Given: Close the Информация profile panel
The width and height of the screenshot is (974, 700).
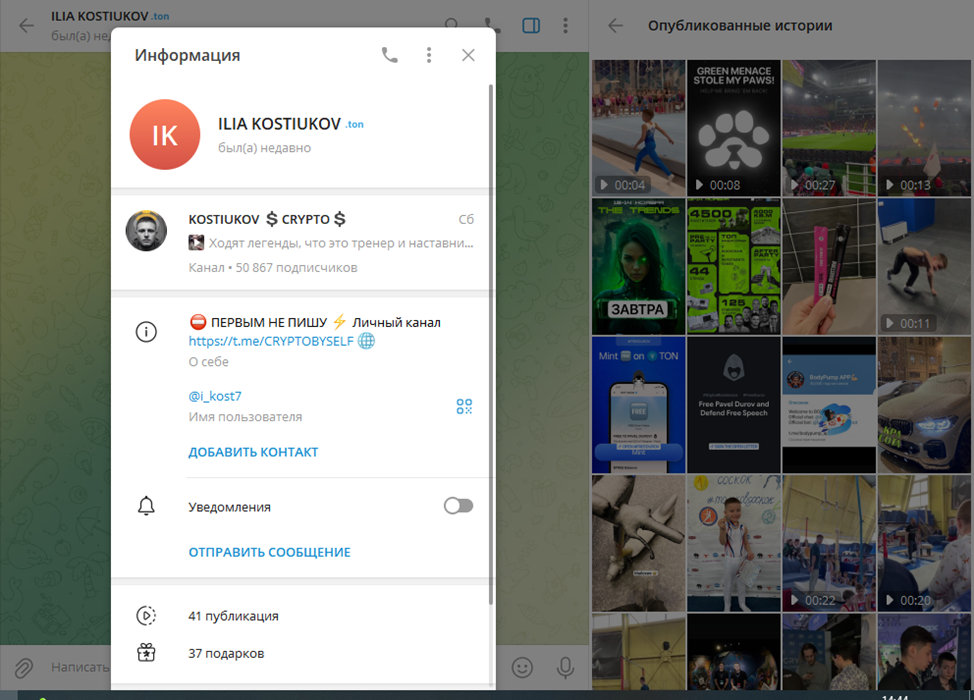Looking at the screenshot, I should [x=468, y=55].
